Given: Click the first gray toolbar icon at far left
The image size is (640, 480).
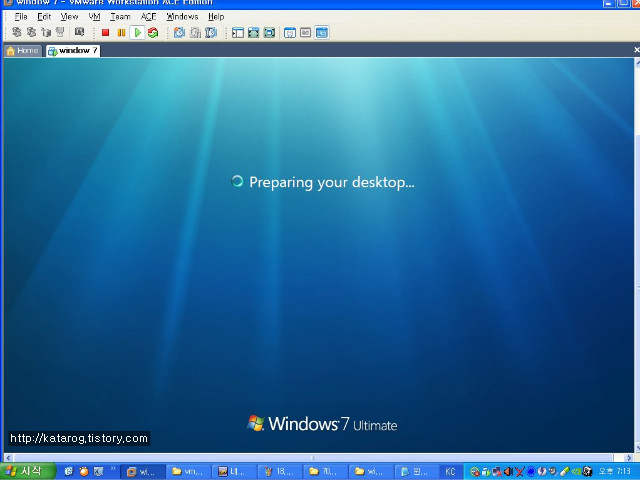Looking at the screenshot, I should click(17, 32).
